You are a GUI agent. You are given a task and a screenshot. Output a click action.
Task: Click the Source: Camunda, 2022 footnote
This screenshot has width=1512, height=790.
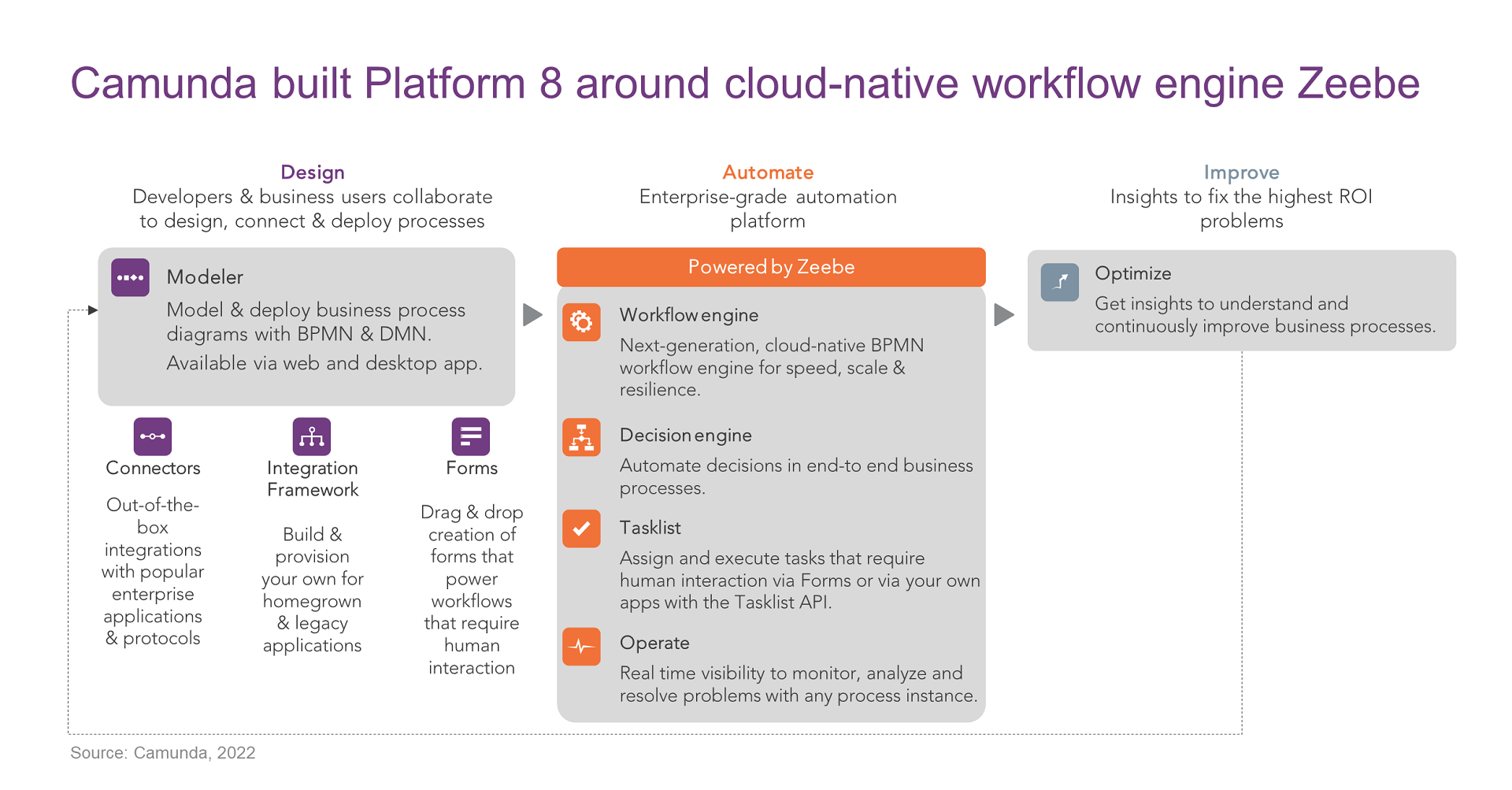[x=163, y=753]
